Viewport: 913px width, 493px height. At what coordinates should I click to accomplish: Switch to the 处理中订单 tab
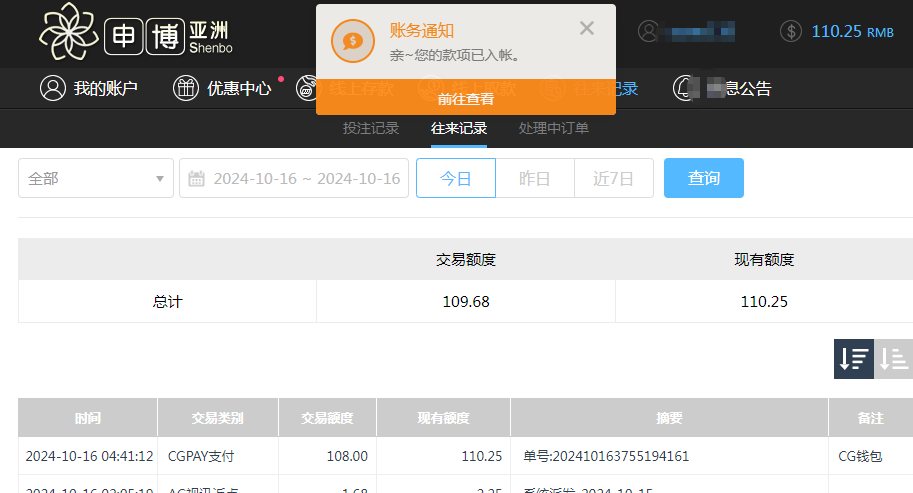coord(554,128)
